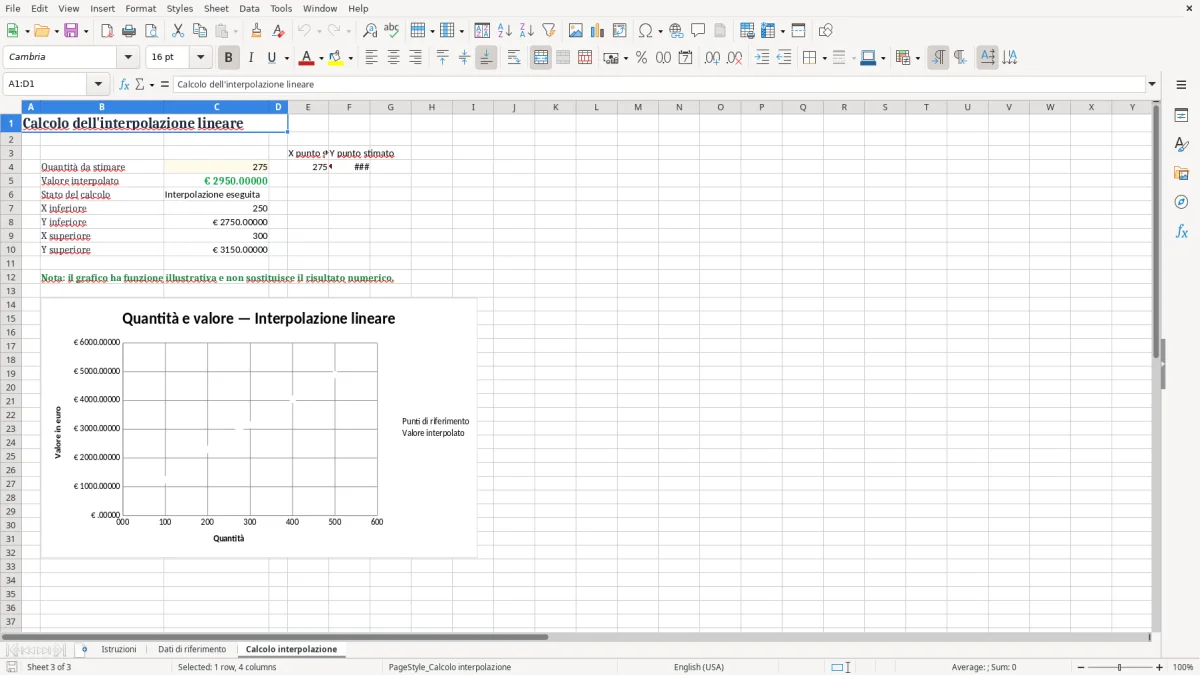Screen dimensions: 1200x675
Task: Sort ascending
Action: pos(505,31)
